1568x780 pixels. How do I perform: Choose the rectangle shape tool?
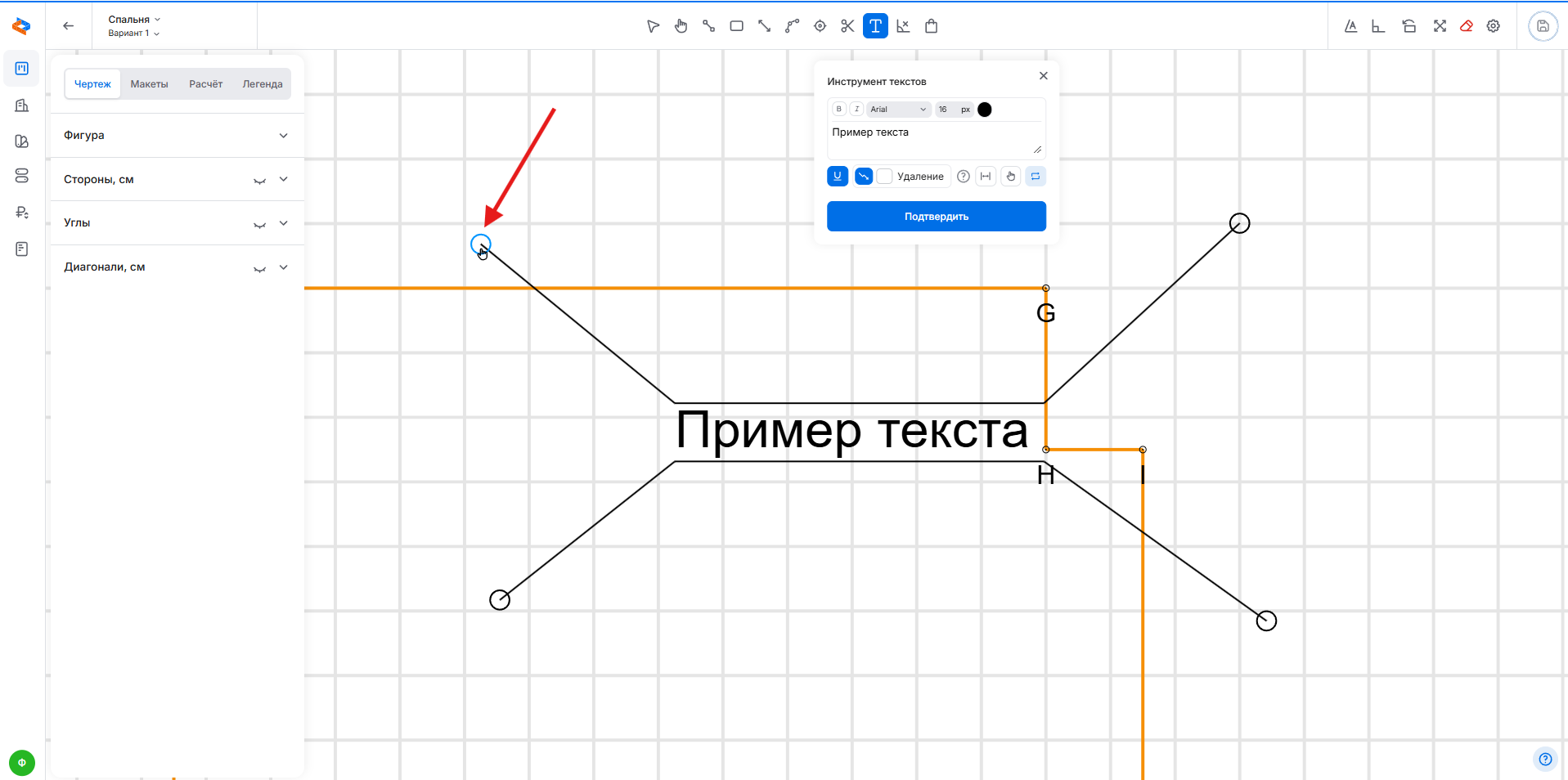pyautogui.click(x=736, y=26)
